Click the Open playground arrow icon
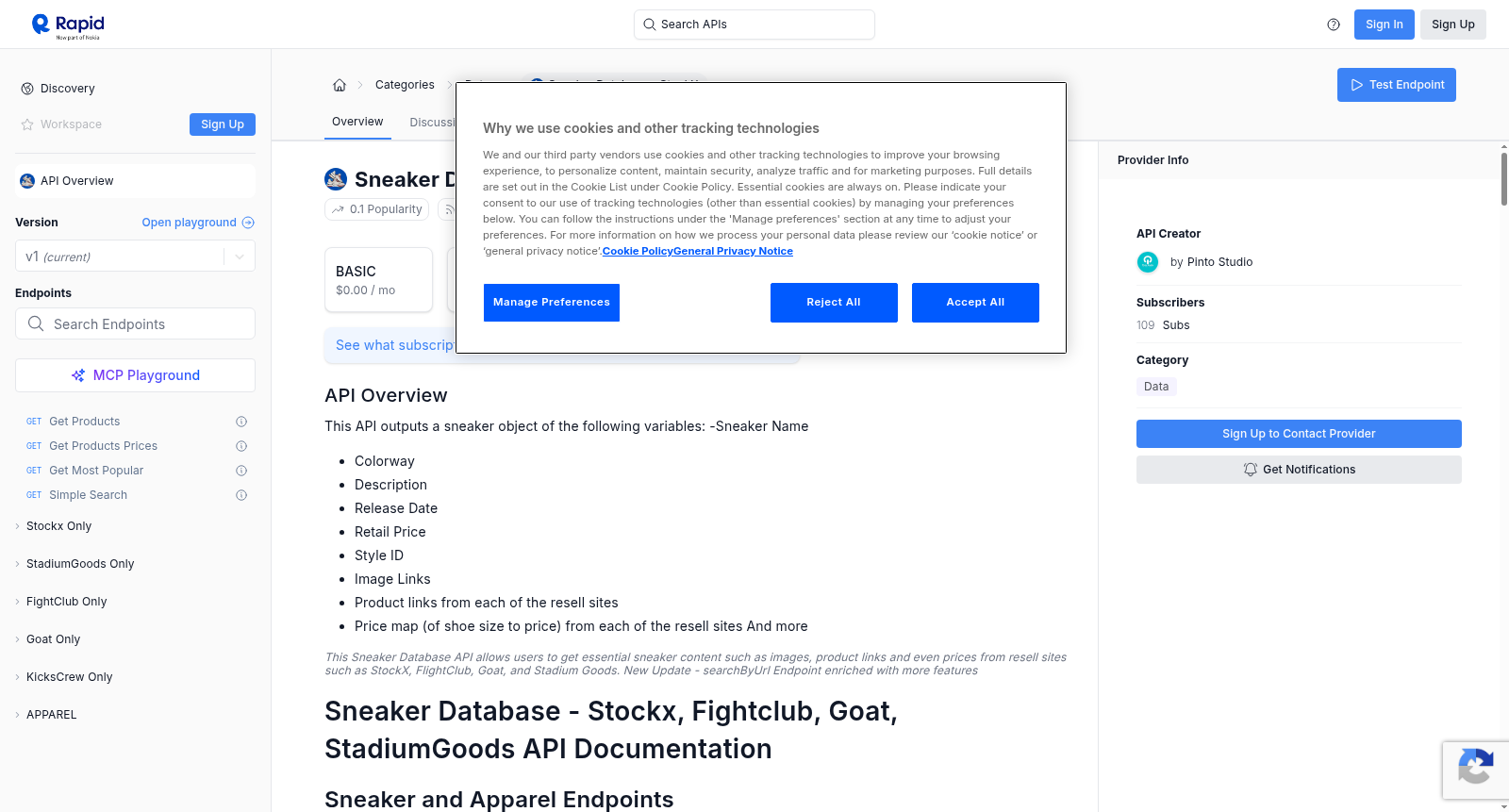The width and height of the screenshot is (1509, 812). point(248,223)
